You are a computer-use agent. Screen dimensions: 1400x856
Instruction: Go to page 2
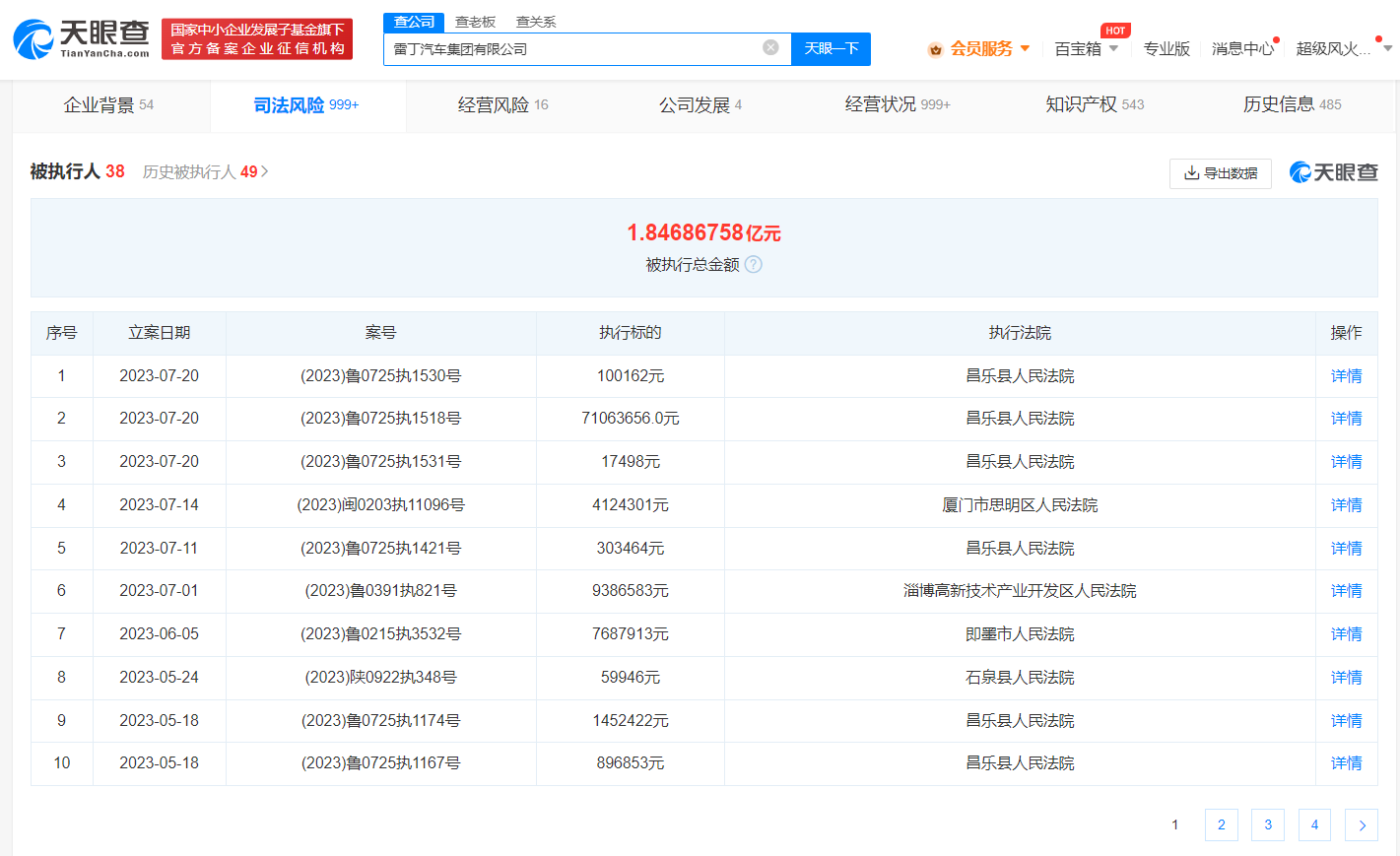pyautogui.click(x=1222, y=825)
